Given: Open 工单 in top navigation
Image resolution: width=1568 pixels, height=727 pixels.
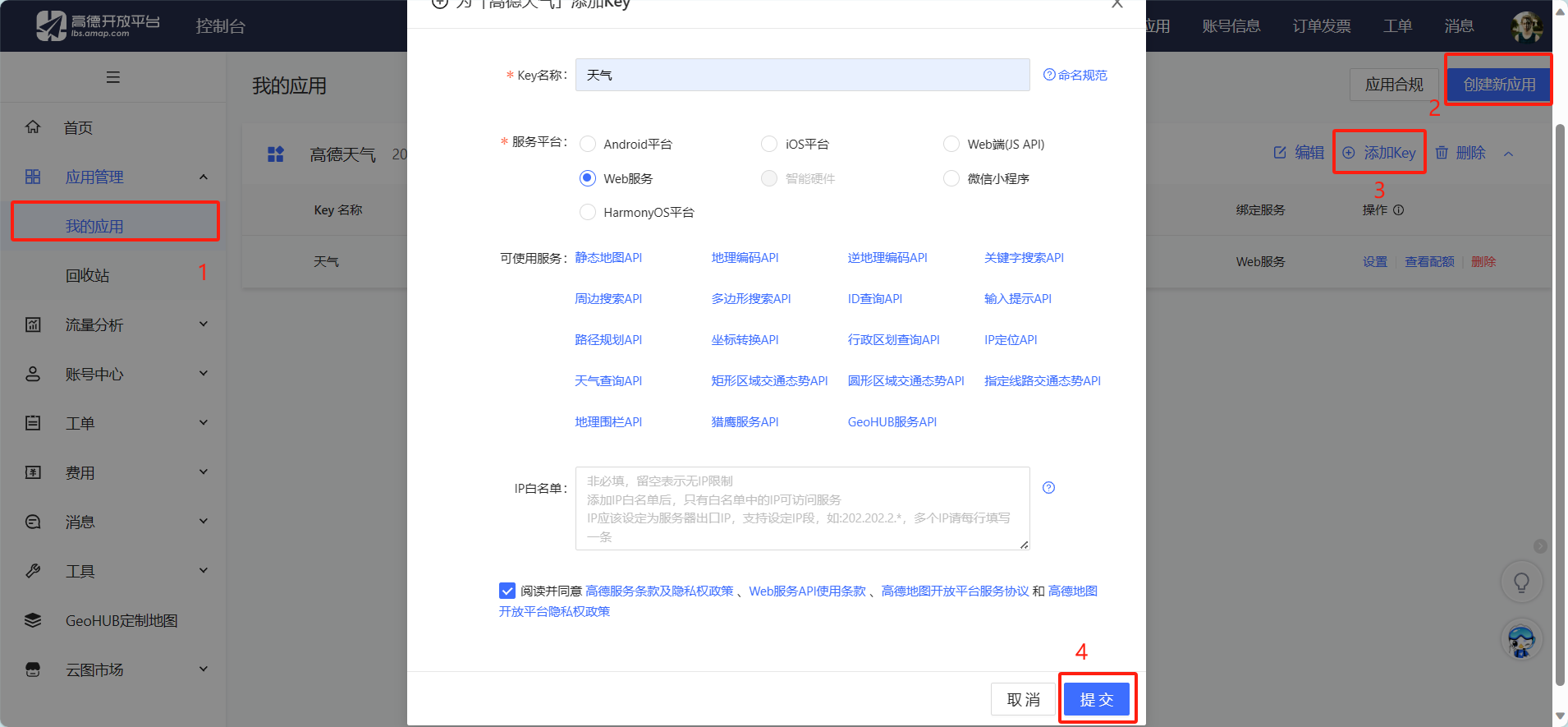Looking at the screenshot, I should (x=1397, y=26).
